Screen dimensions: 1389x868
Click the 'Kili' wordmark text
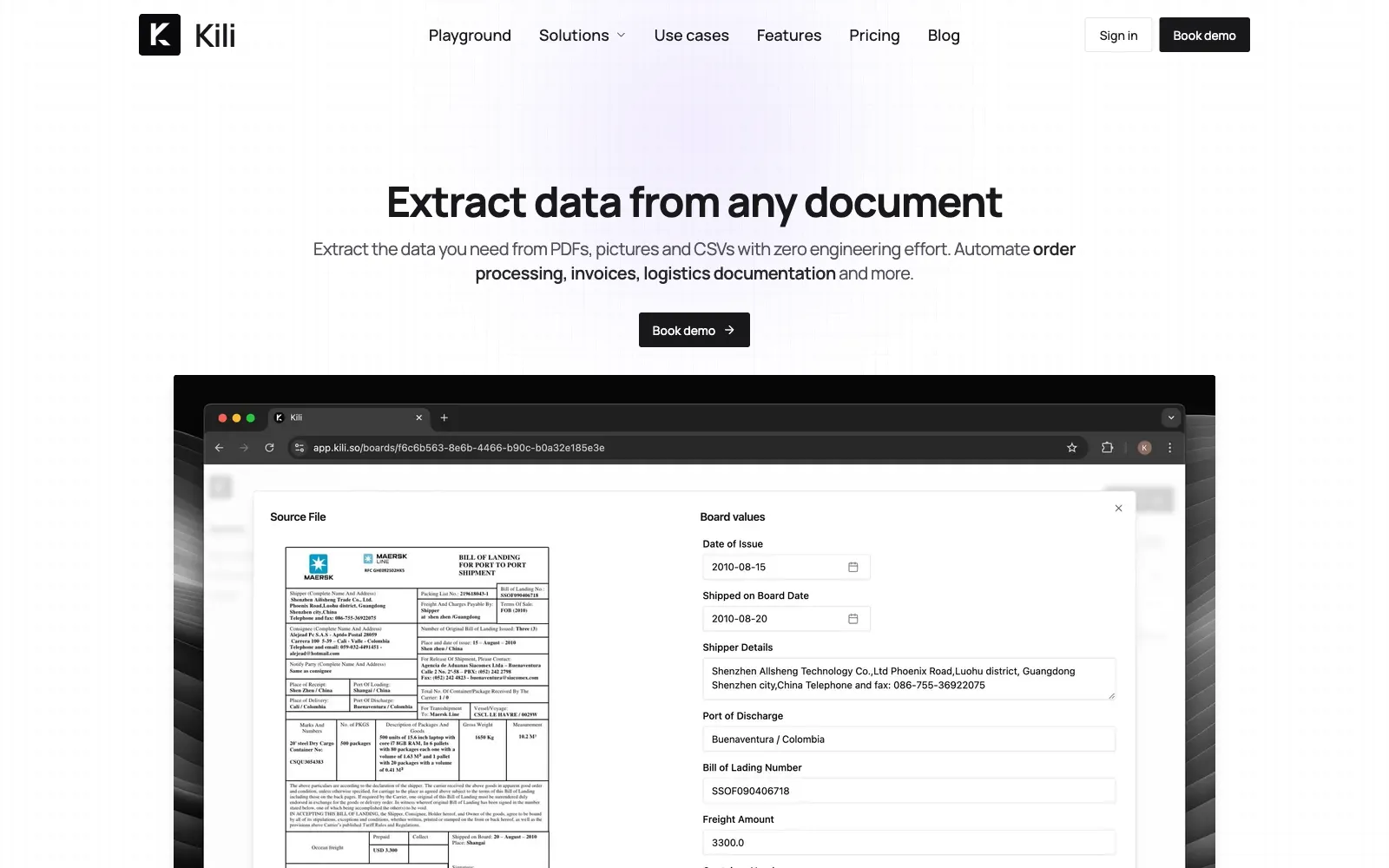coord(215,36)
